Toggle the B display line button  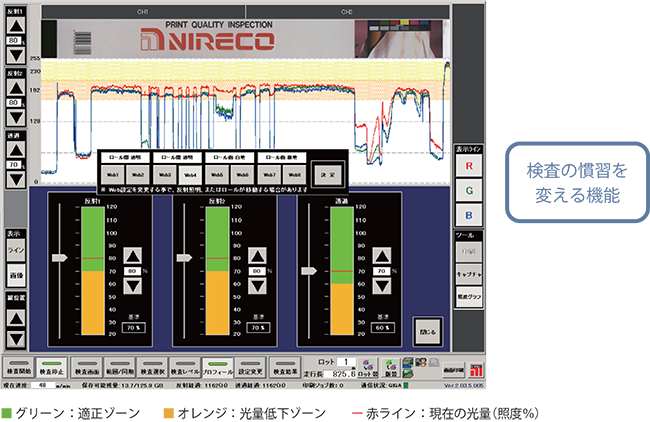[469, 215]
